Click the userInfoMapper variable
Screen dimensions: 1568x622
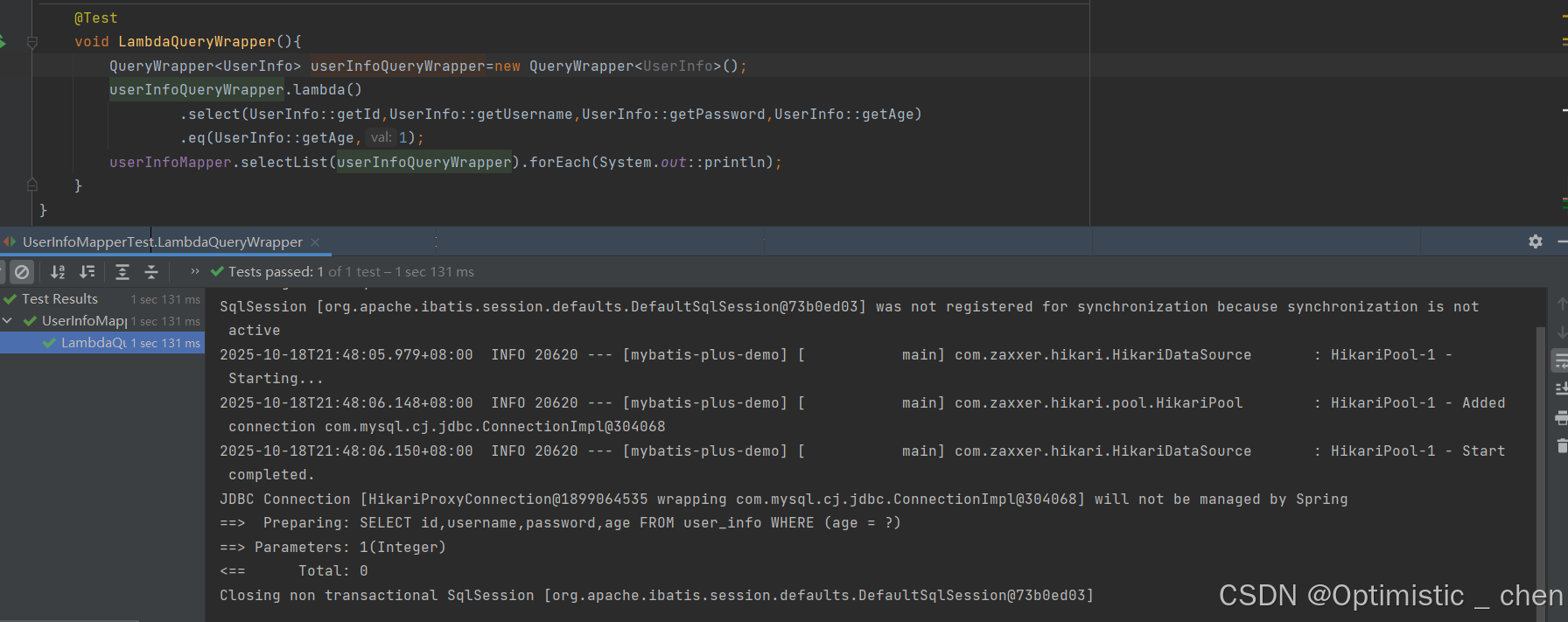click(x=171, y=162)
